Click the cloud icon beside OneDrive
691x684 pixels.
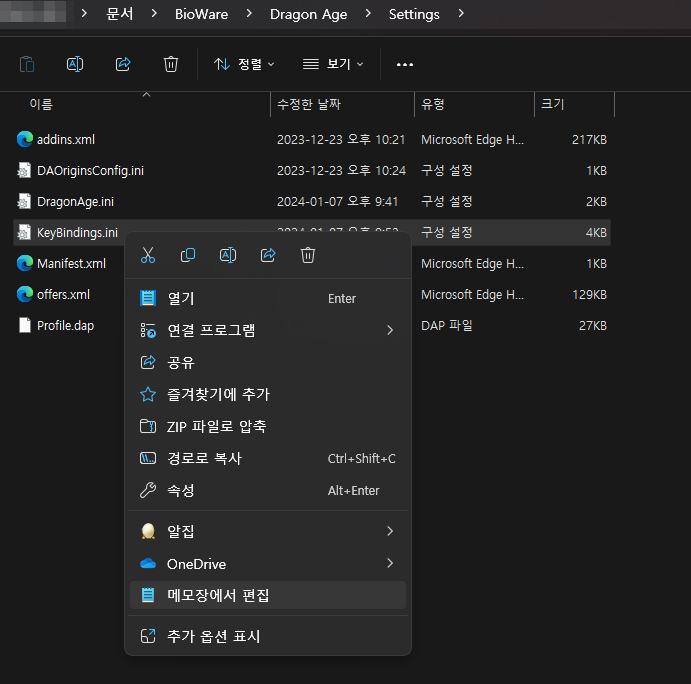148,564
